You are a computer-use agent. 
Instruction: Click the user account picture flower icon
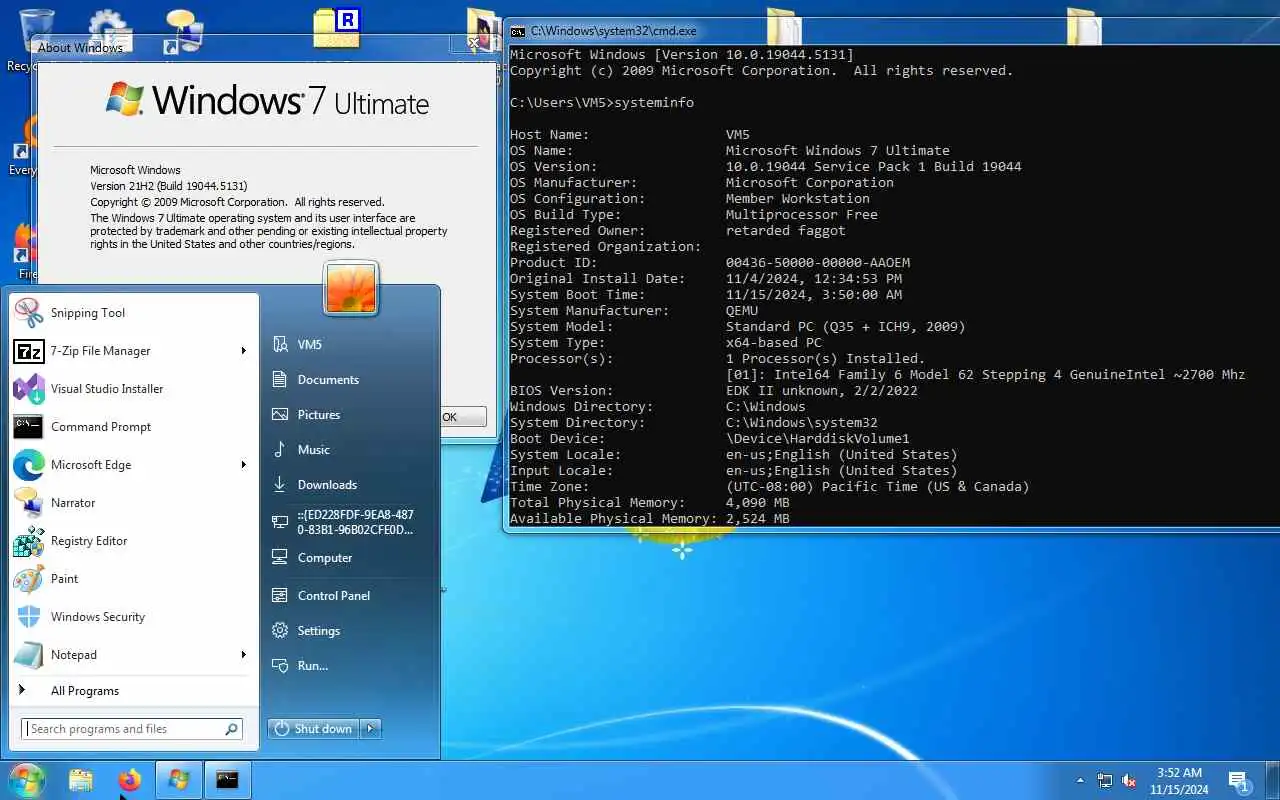351,288
